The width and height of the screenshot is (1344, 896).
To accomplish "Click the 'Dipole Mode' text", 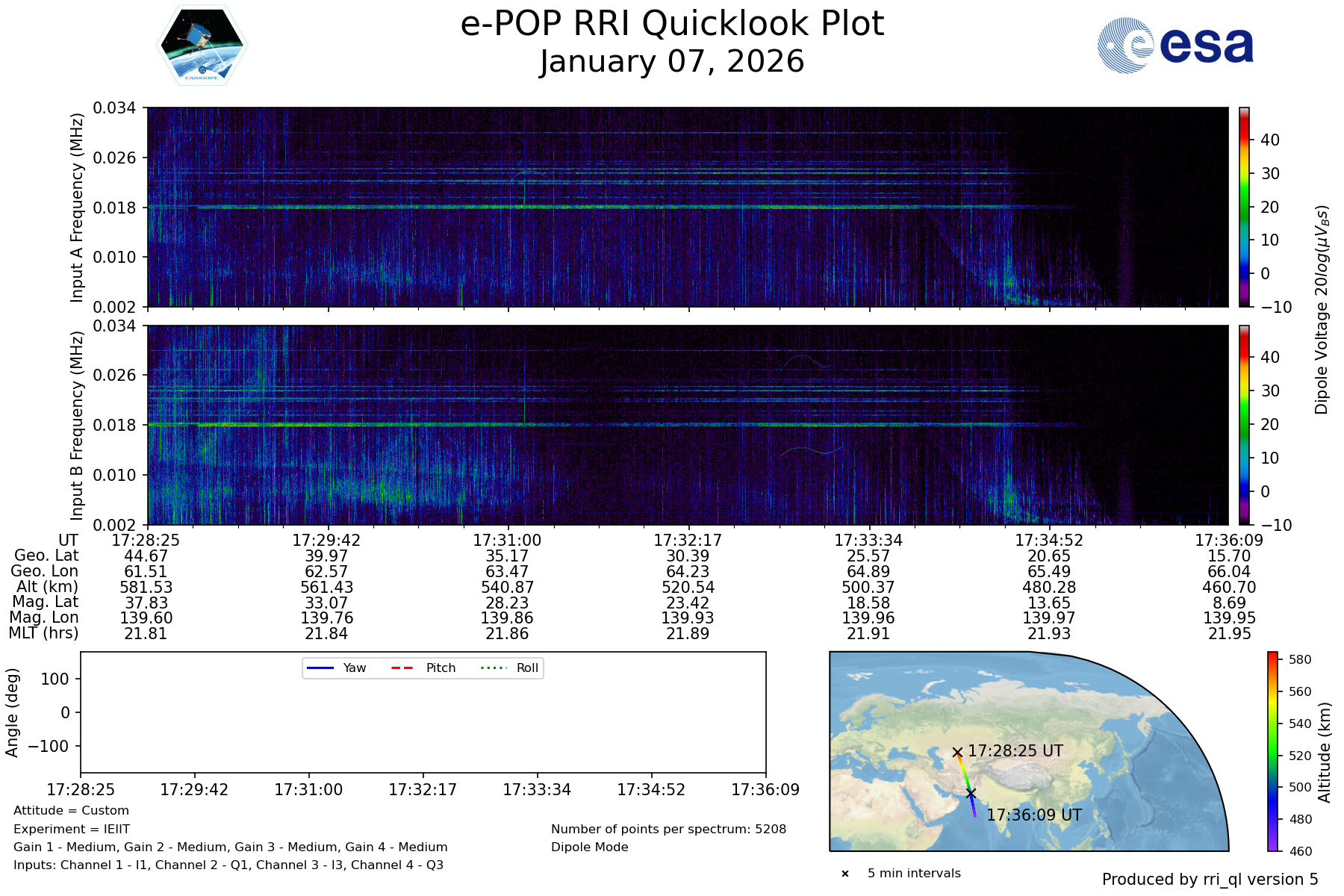I will pyautogui.click(x=589, y=847).
